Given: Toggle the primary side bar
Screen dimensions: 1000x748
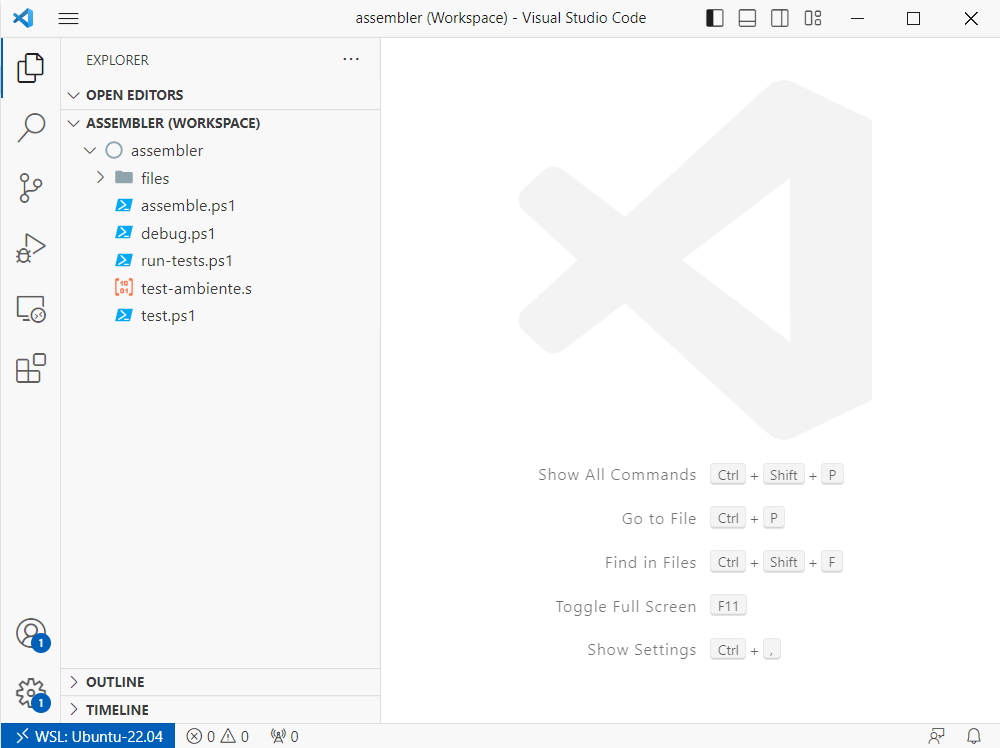Looking at the screenshot, I should [715, 18].
